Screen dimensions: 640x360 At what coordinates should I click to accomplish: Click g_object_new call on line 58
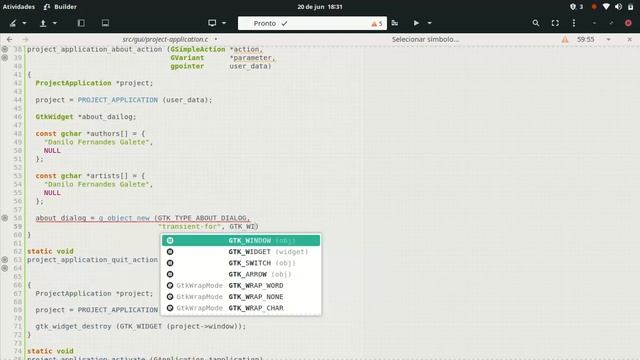(x=124, y=218)
